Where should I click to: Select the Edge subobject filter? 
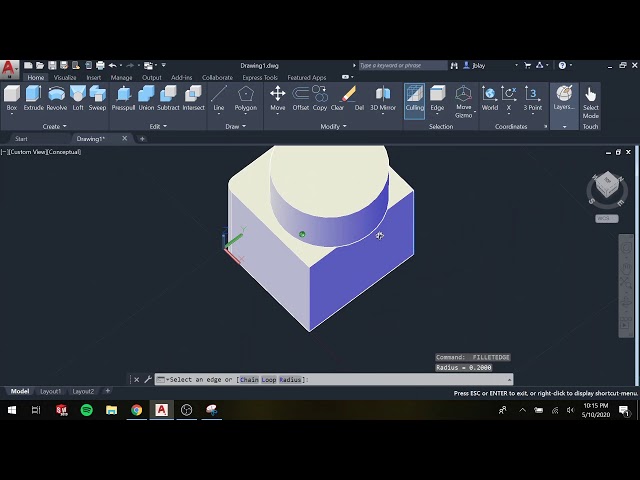[x=437, y=98]
